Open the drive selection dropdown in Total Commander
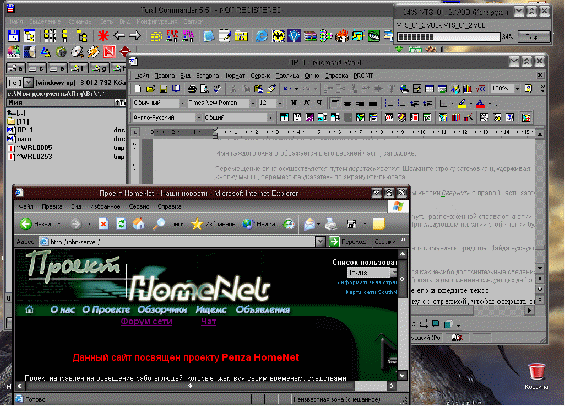Viewport: 565px width, 406px height. pos(28,82)
